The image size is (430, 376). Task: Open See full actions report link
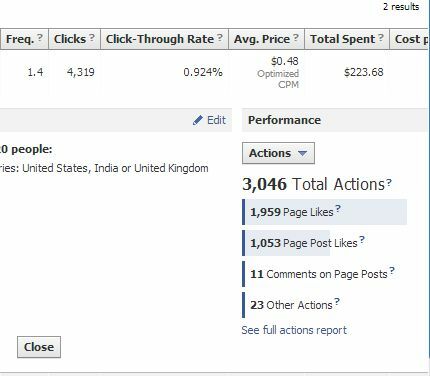coord(294,330)
